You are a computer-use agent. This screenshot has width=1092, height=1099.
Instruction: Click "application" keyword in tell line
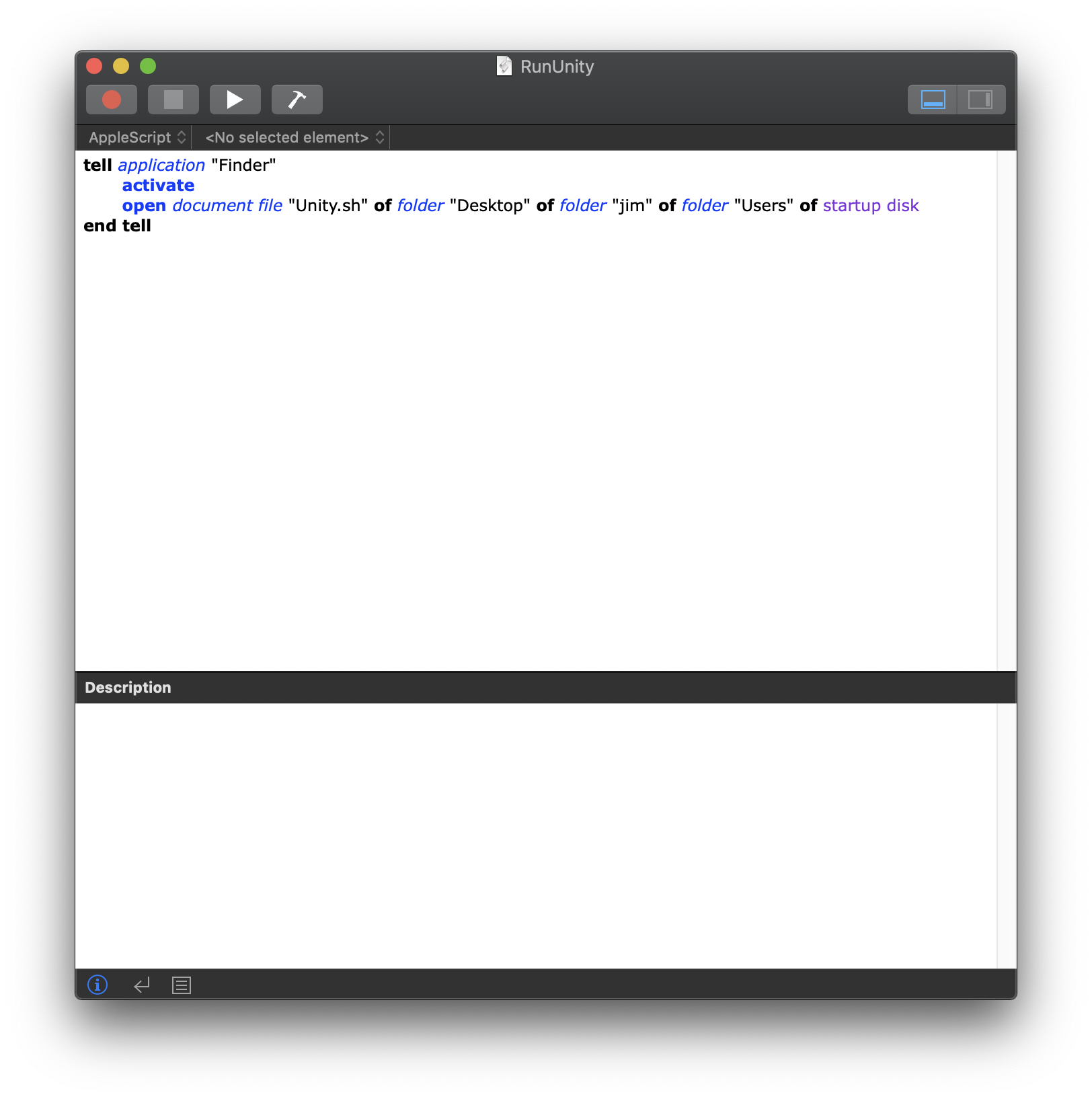(161, 165)
